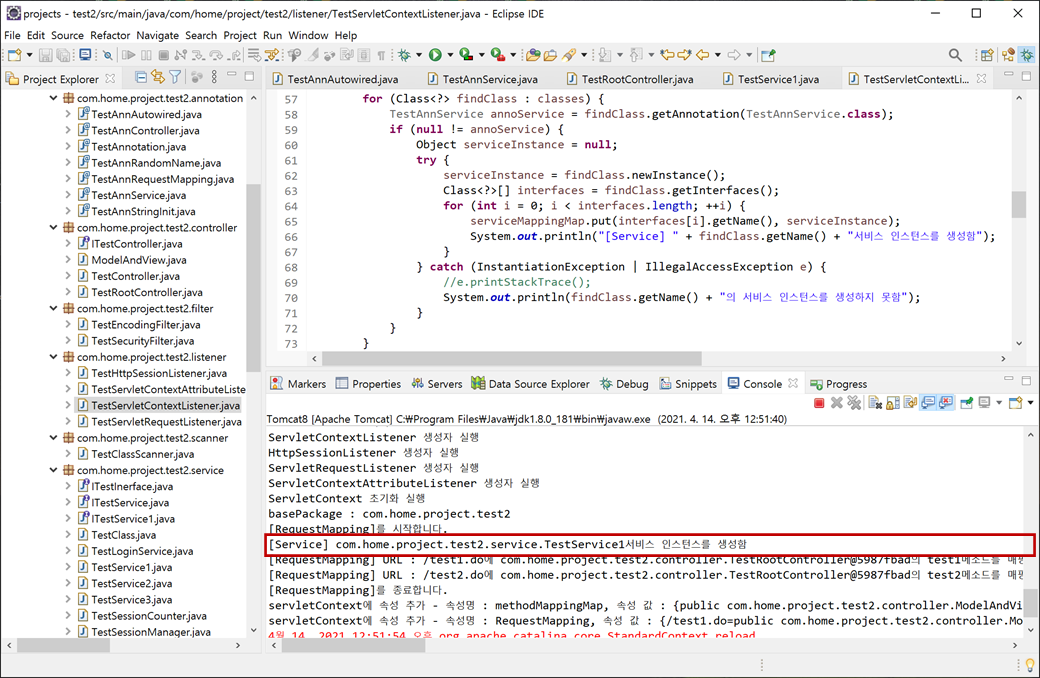Click the Project Explorer filter funnel icon
This screenshot has height=678, width=1040.
point(175,77)
